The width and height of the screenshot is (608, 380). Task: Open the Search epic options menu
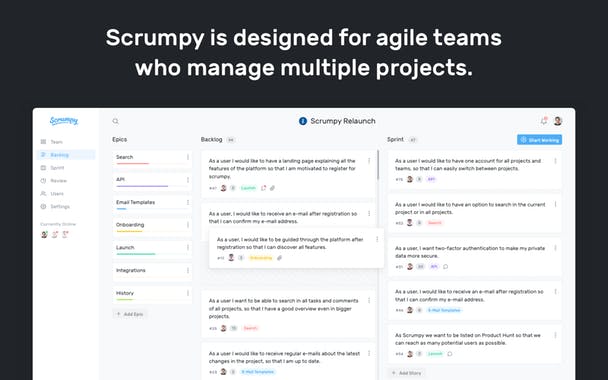pos(188,157)
